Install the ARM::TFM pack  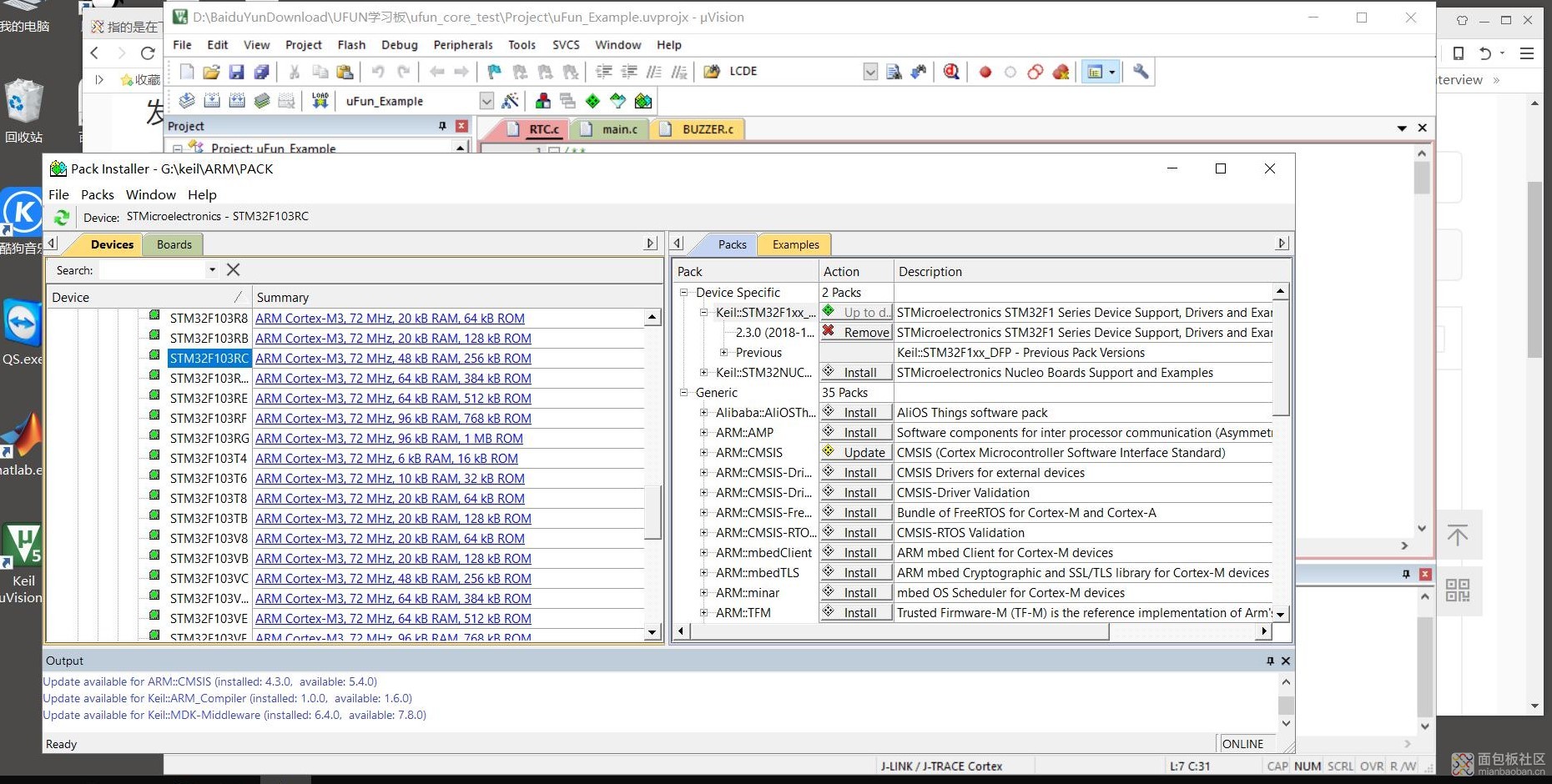tap(856, 613)
